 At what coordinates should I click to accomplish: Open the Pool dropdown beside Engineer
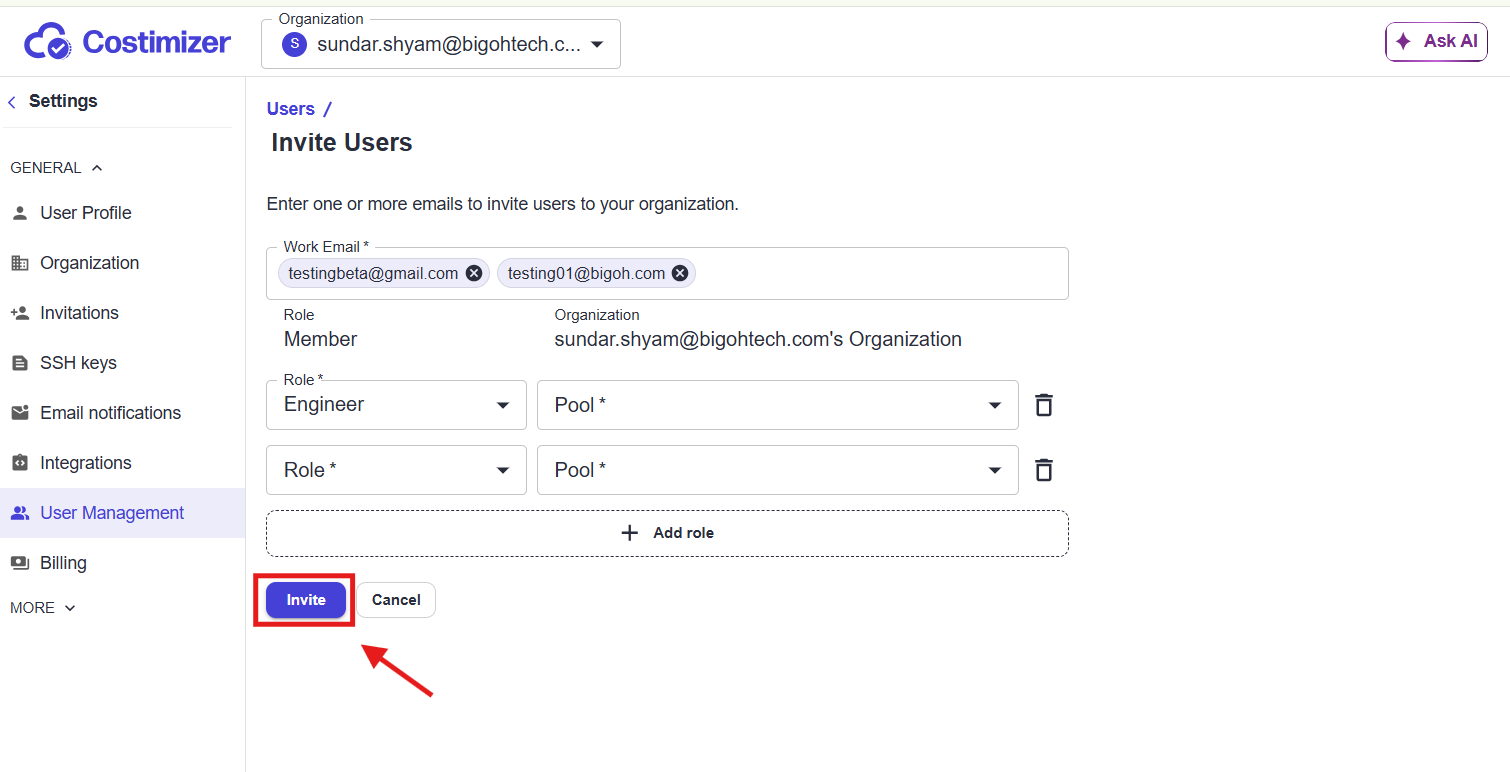(x=778, y=405)
